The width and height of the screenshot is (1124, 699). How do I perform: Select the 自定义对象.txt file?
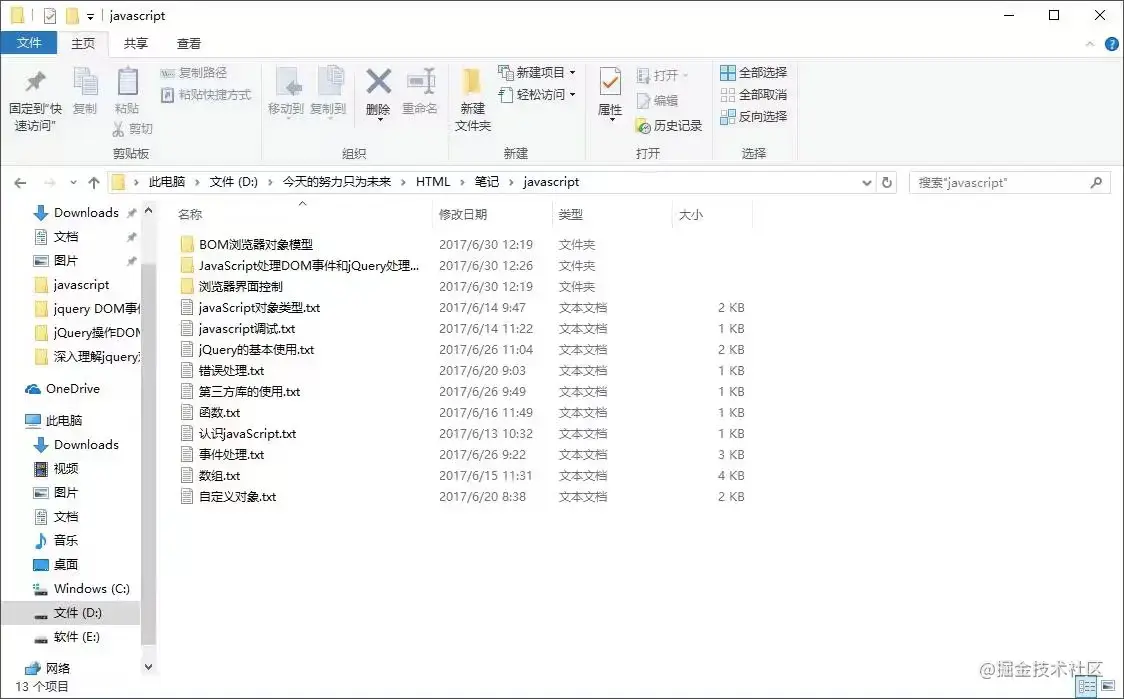[228, 497]
